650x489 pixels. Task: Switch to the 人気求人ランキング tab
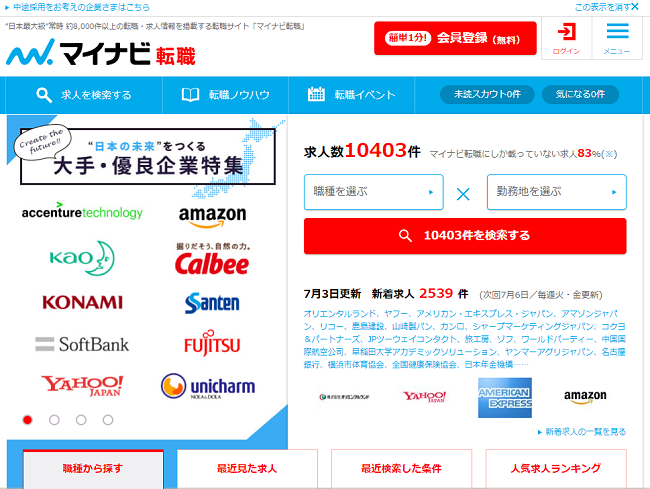coord(556,469)
